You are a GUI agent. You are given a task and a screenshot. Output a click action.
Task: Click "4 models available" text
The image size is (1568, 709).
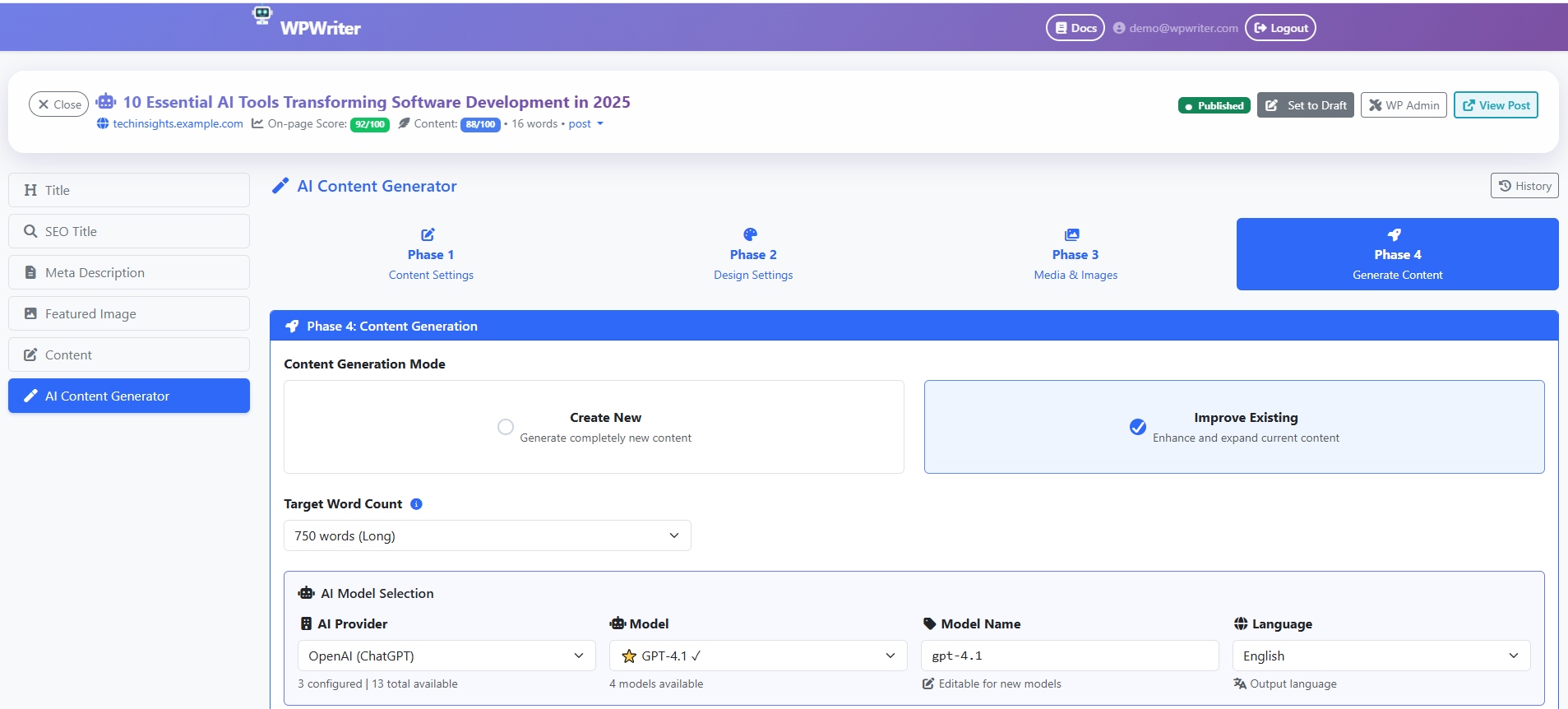(x=656, y=684)
